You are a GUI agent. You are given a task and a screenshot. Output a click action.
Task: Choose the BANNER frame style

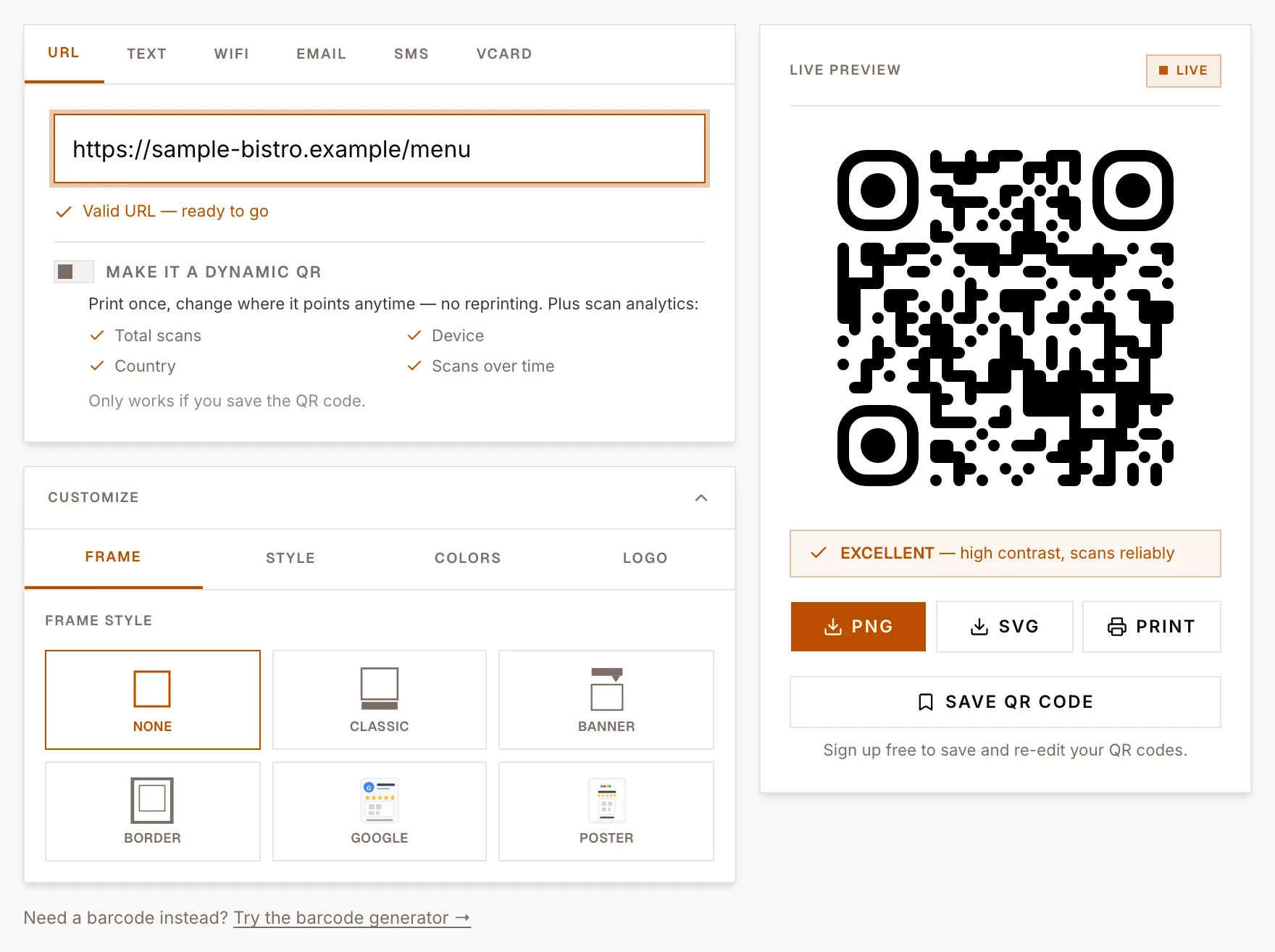606,700
